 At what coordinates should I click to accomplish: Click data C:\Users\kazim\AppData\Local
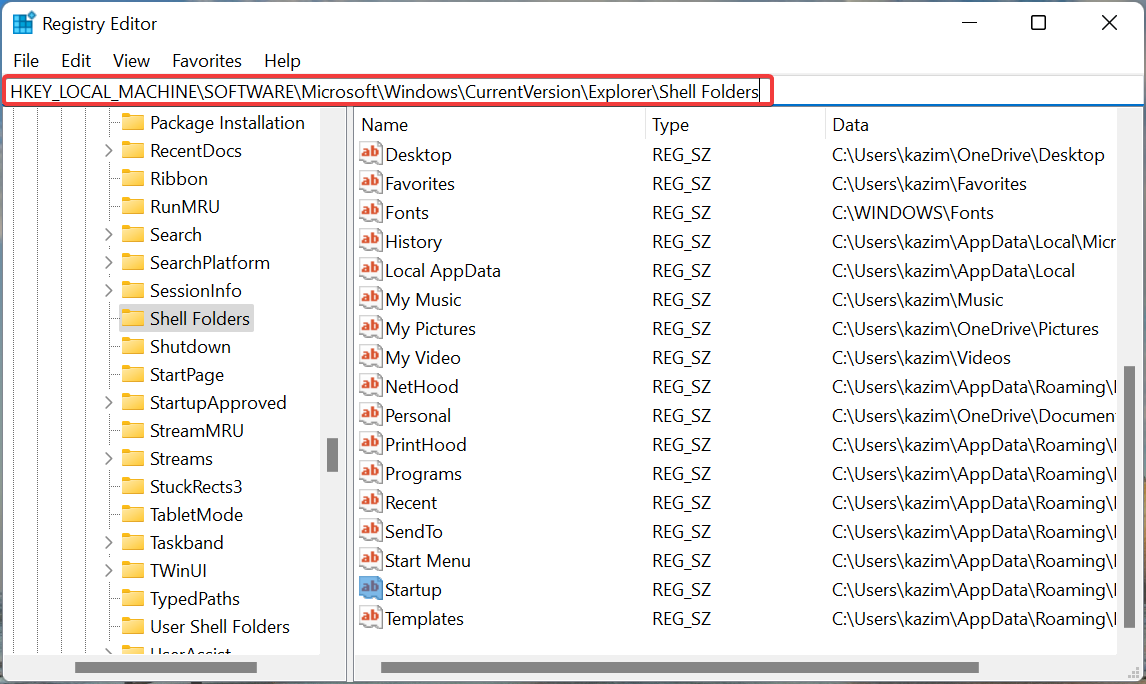point(953,270)
